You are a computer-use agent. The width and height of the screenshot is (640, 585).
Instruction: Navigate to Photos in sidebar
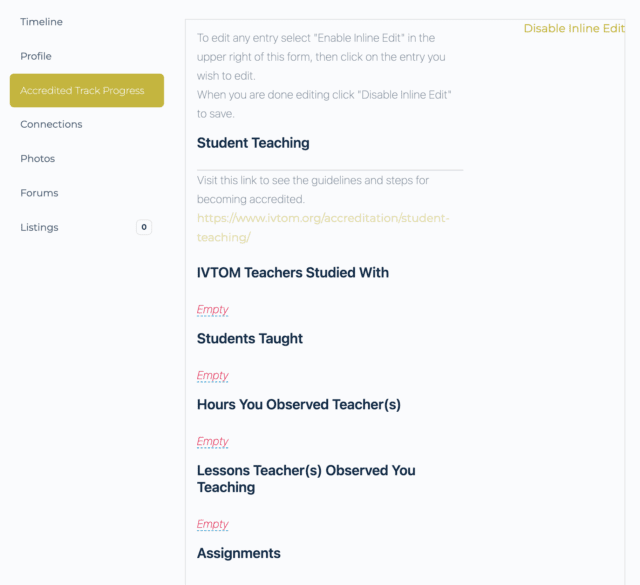click(x=38, y=159)
